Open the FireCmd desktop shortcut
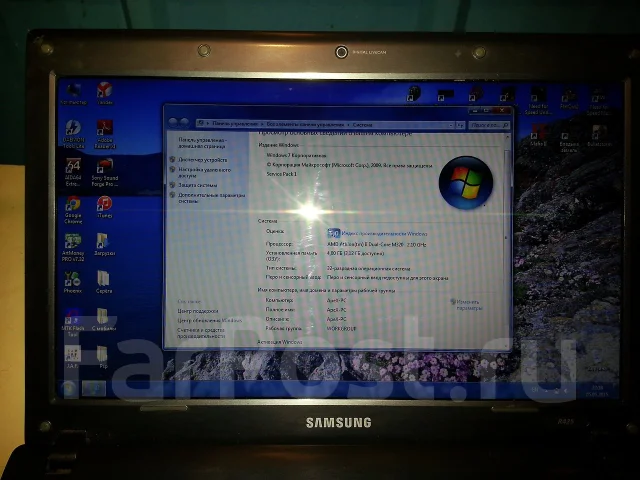Viewport: 640px width, 480px height. click(x=569, y=99)
